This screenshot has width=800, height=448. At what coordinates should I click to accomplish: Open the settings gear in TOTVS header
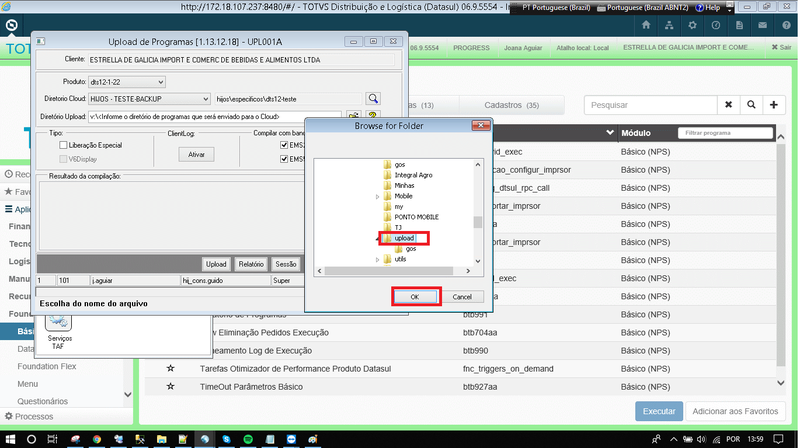tap(692, 25)
